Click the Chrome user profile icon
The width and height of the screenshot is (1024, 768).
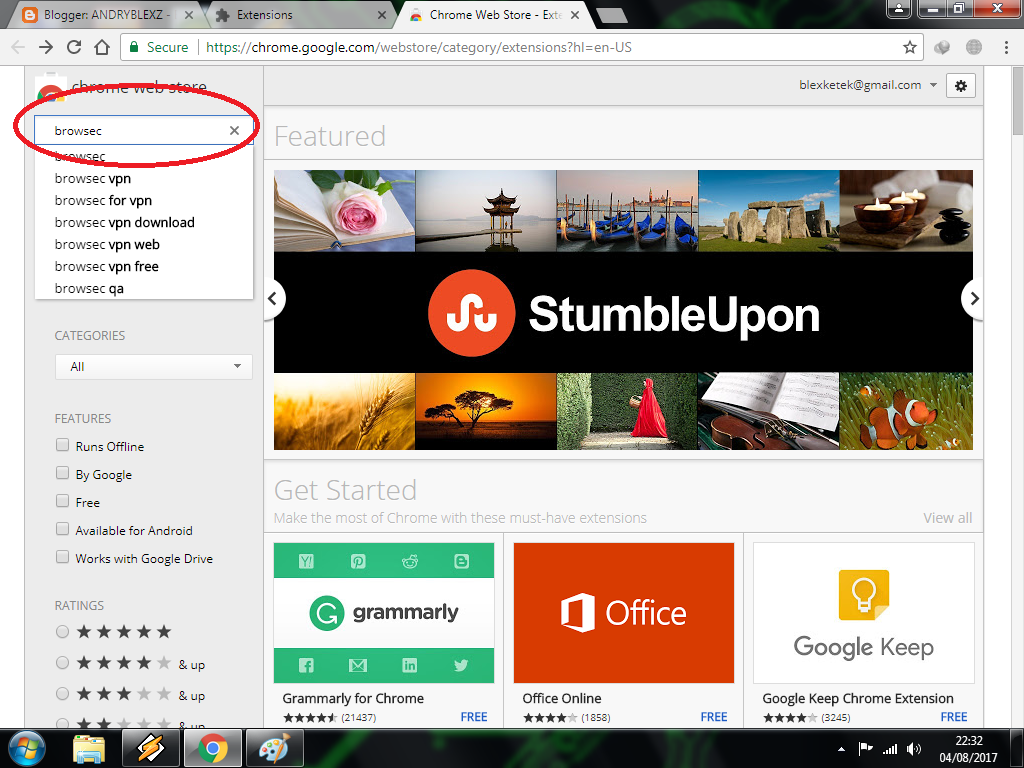click(x=899, y=8)
